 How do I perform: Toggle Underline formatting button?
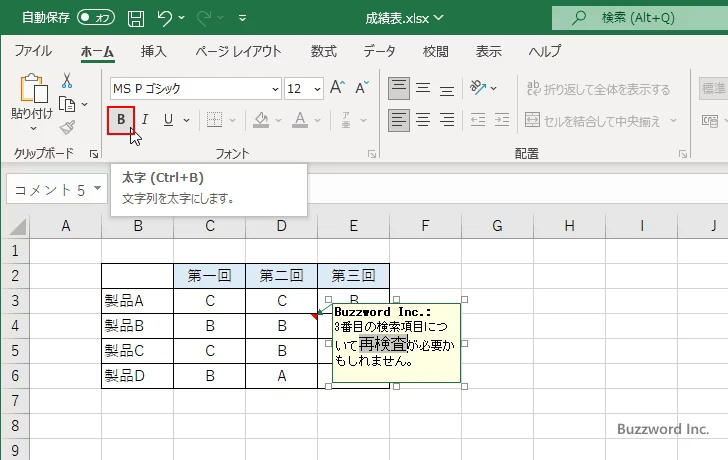coord(169,120)
